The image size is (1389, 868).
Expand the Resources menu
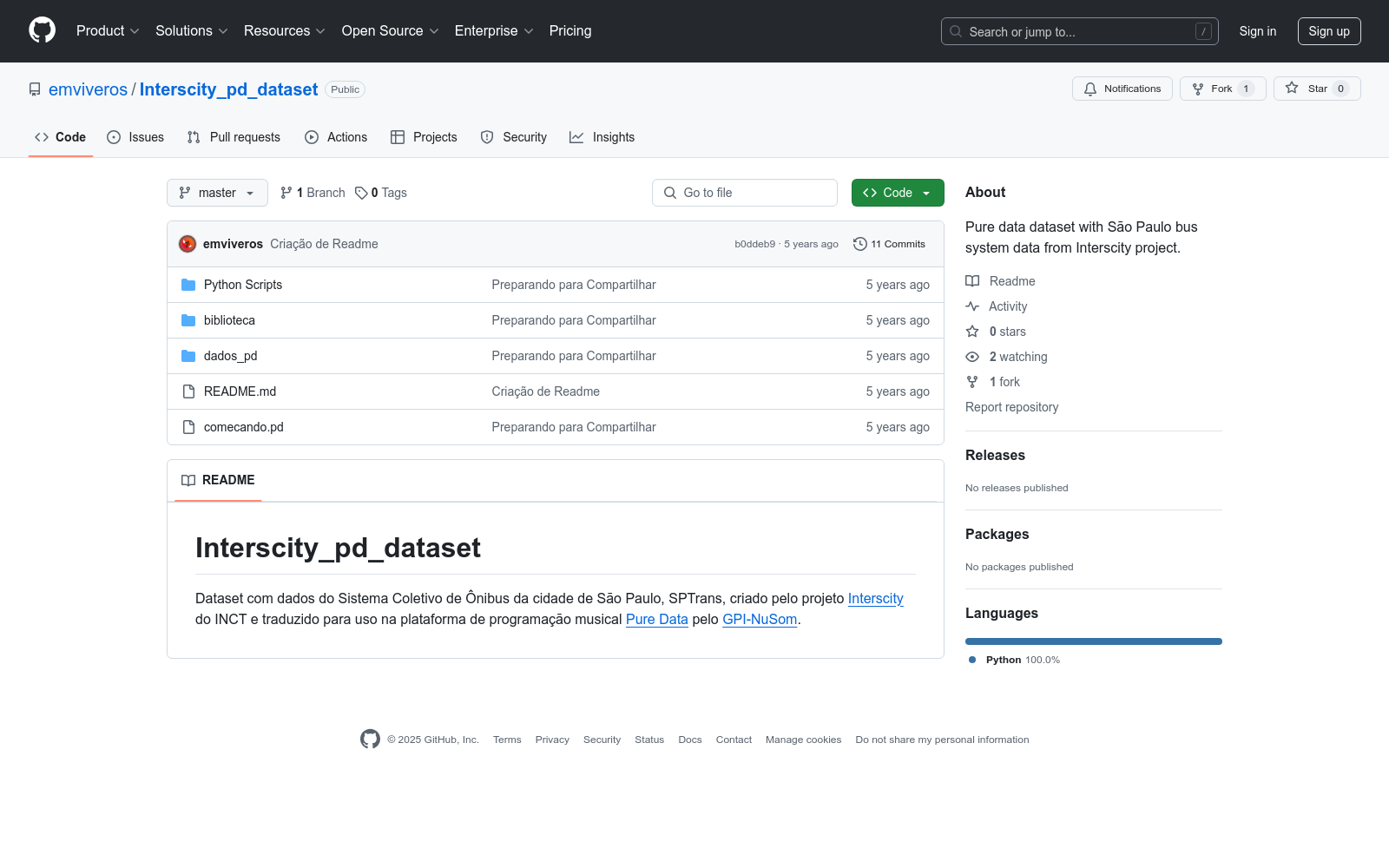(285, 31)
